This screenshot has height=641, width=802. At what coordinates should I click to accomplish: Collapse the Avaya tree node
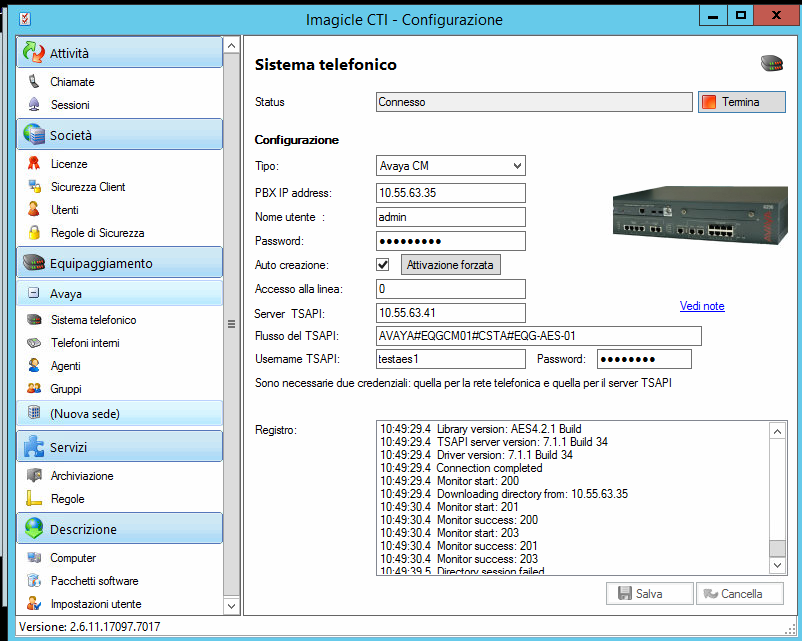[x=33, y=294]
